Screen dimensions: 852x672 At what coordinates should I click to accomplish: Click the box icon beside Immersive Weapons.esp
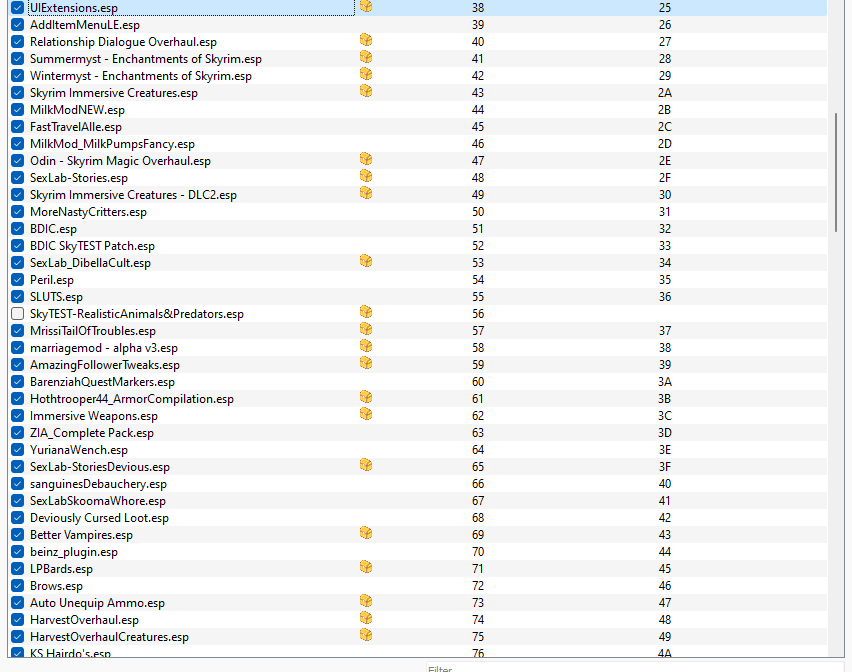[x=366, y=414]
